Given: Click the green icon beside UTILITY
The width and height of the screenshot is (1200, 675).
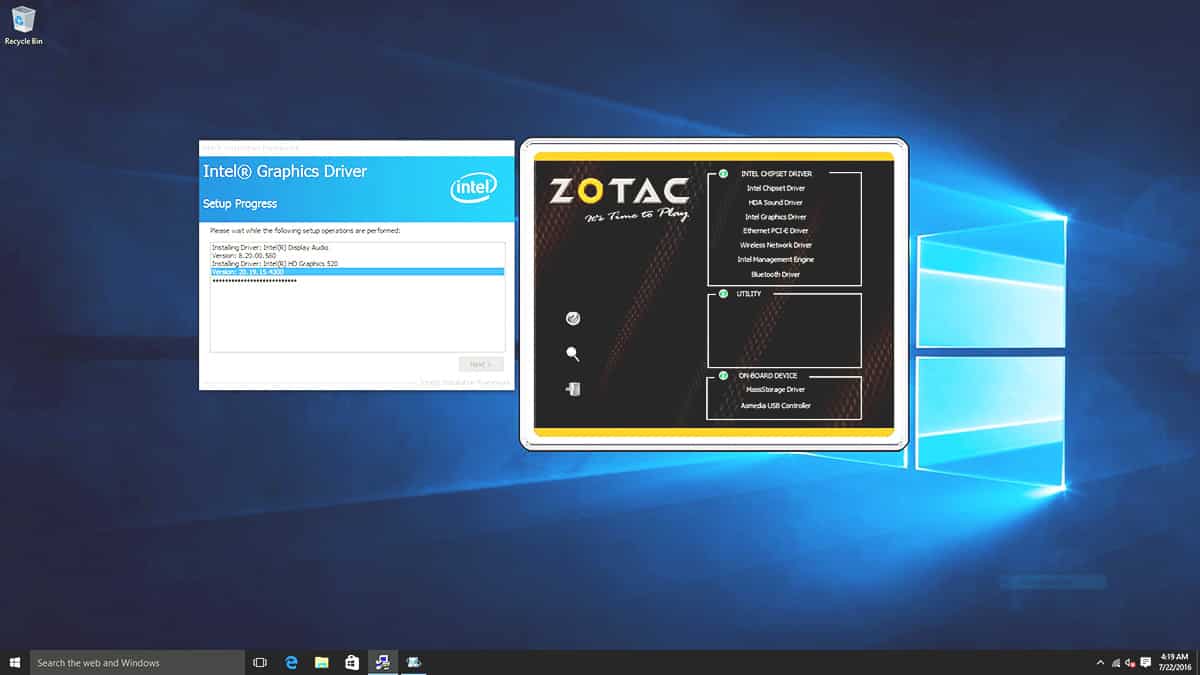Looking at the screenshot, I should click(723, 294).
